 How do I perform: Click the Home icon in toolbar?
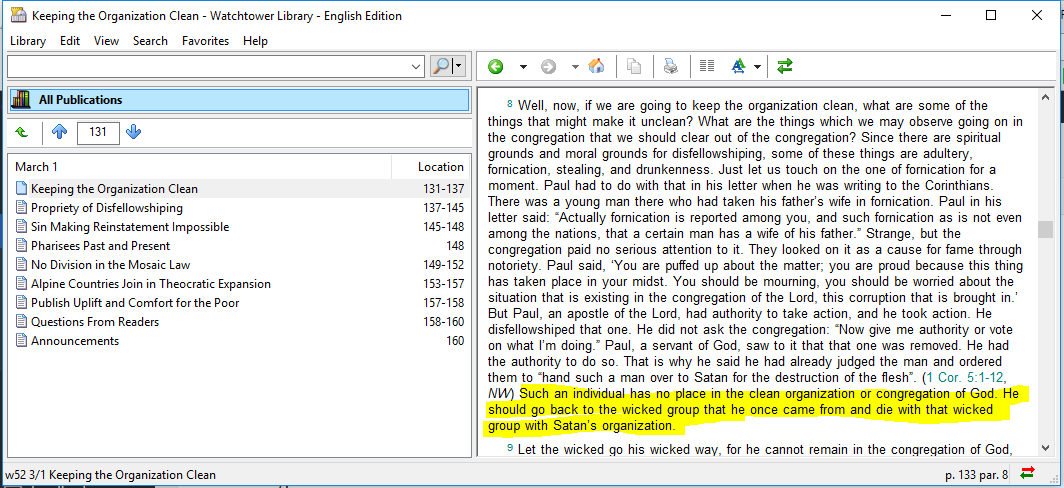pos(596,67)
